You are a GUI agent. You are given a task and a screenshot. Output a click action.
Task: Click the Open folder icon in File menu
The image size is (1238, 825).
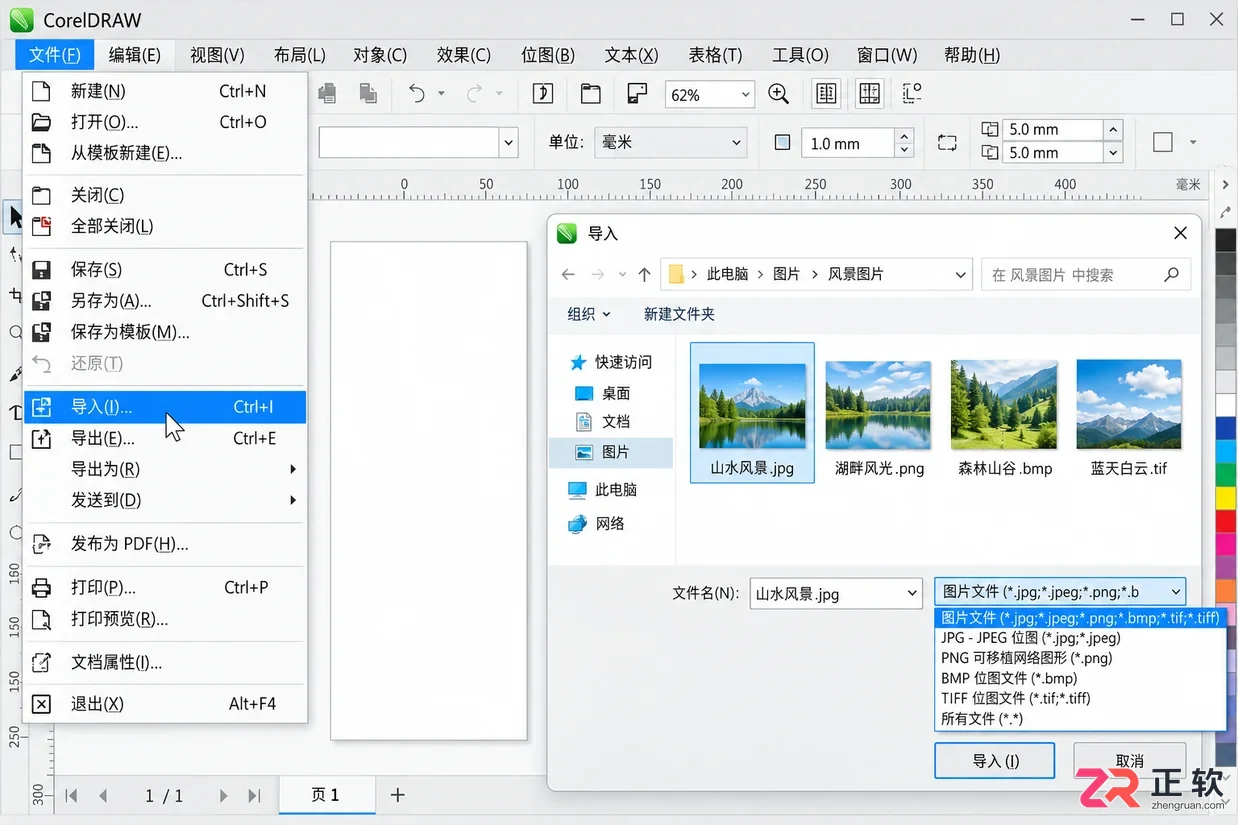click(x=41, y=122)
